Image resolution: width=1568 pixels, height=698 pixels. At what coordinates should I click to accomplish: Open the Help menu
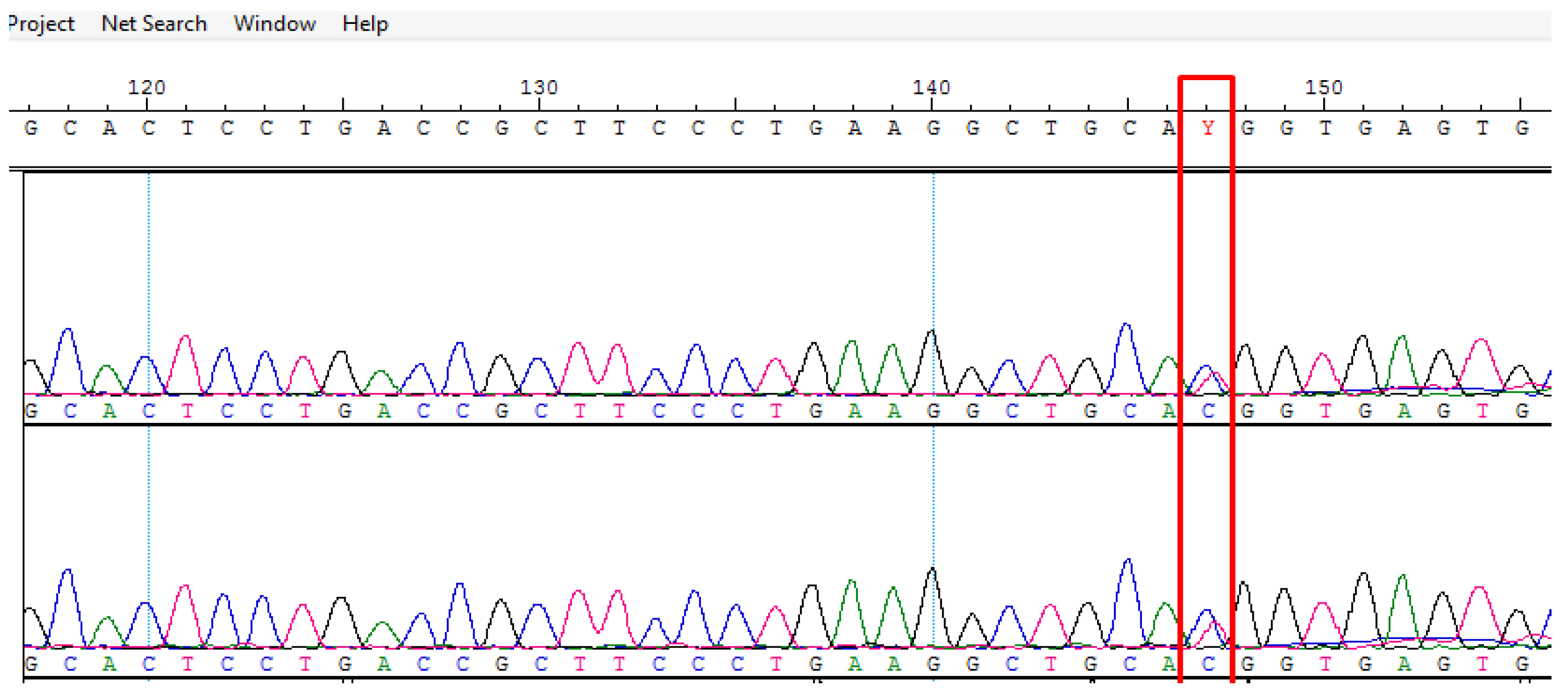point(365,23)
